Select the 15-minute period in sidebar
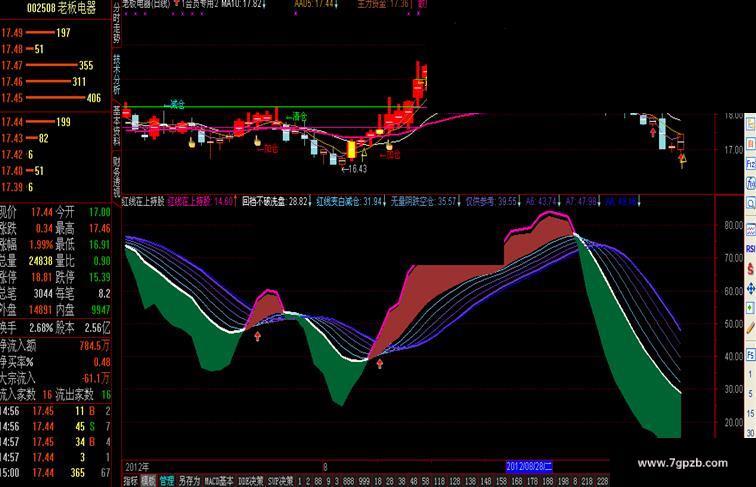756x487 pixels. [x=750, y=414]
